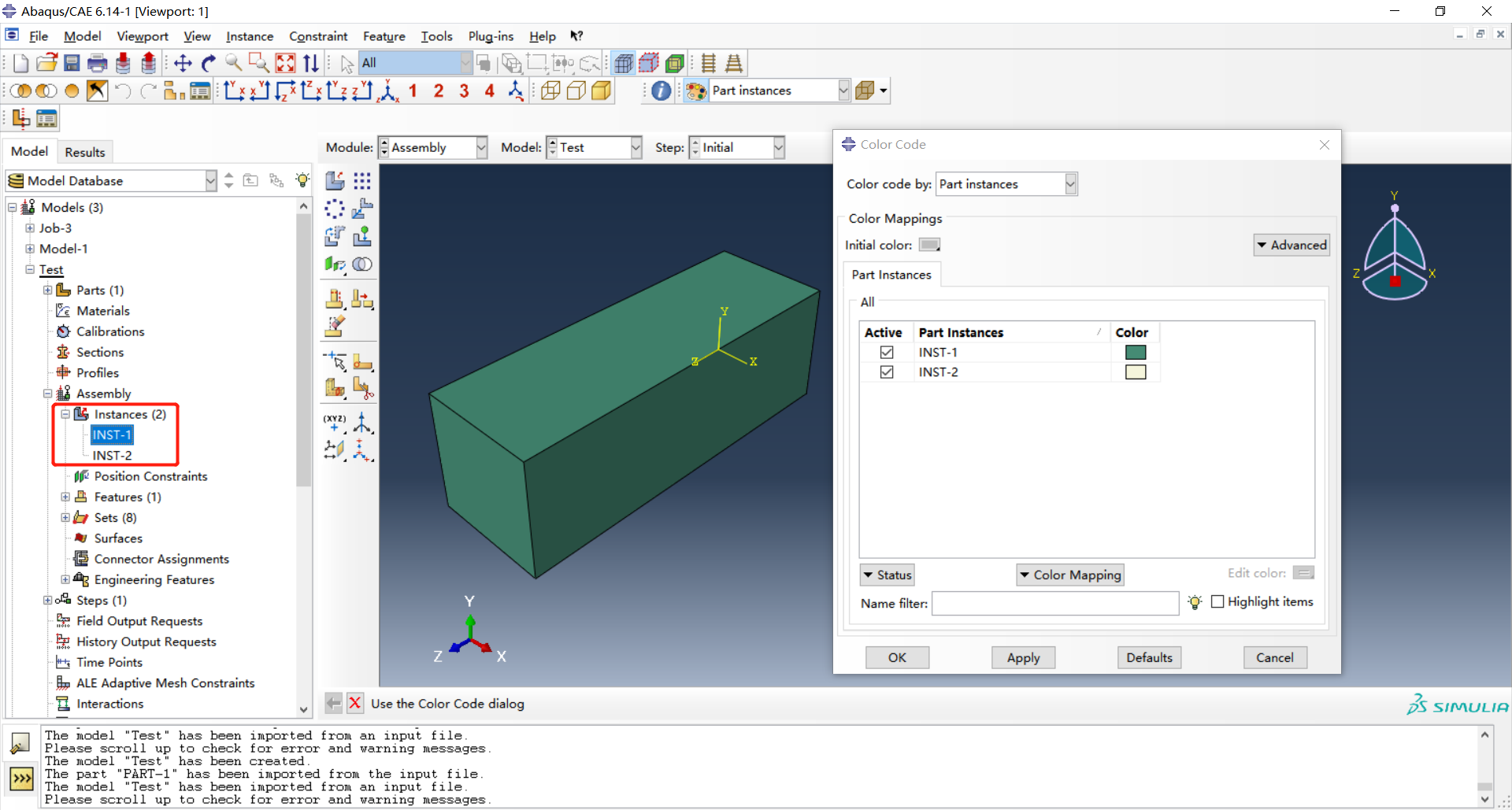Activate the Rotate View tool
The image size is (1512, 810).
[x=209, y=63]
